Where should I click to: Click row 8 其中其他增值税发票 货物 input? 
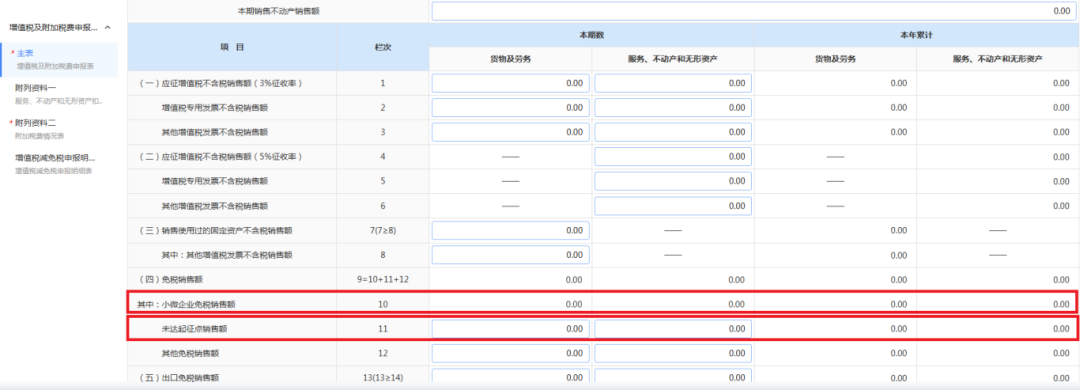point(510,255)
